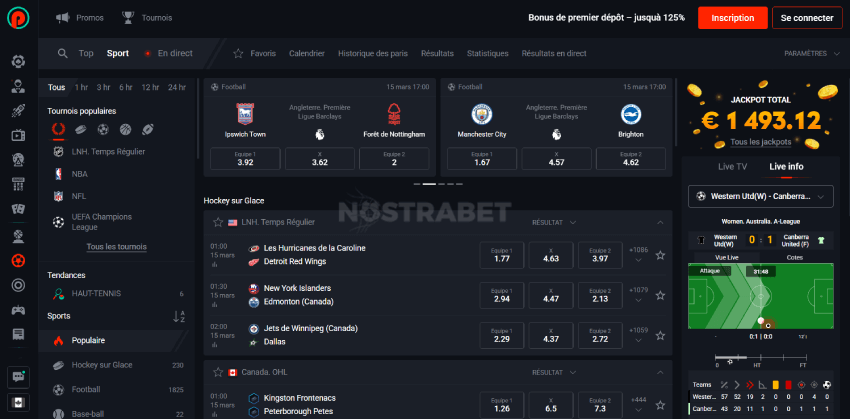Image resolution: width=850 pixels, height=419 pixels.
Task: Expand +1079 more markets
Action: [x=638, y=295]
